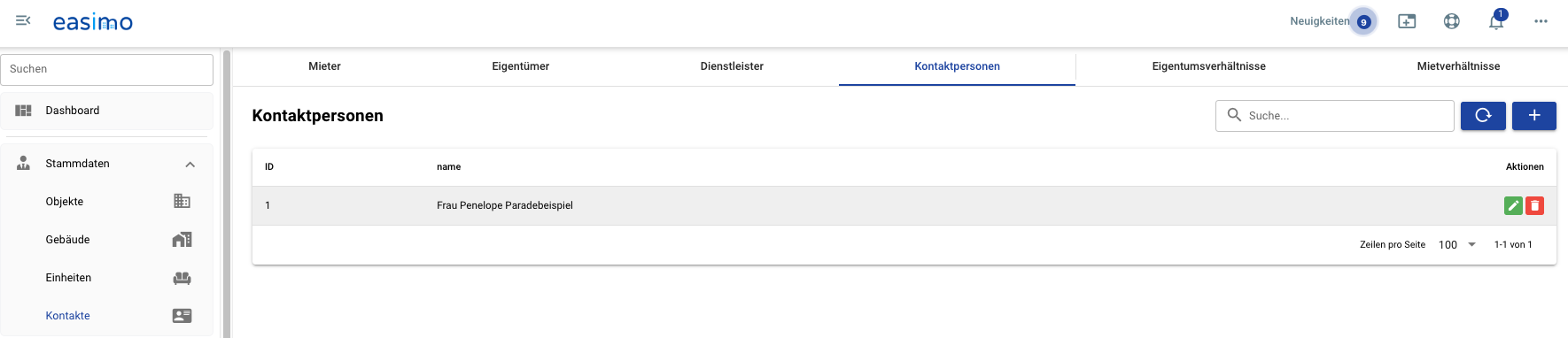Focus the Suche search field
Screen dimensions: 1568x338
tap(1334, 116)
